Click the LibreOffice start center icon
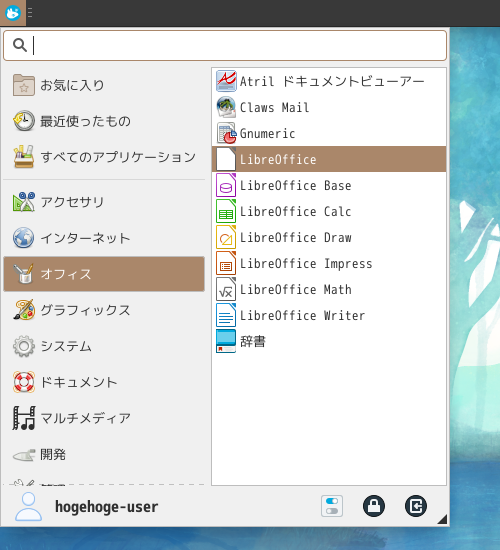This screenshot has width=500, height=550. 226,159
